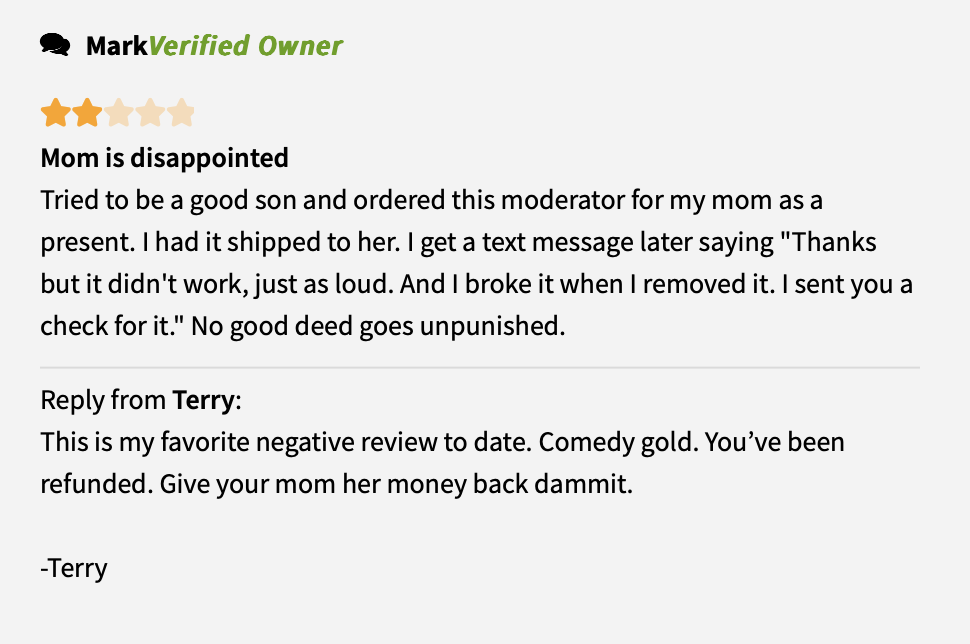Select the third faded rating star

click(x=119, y=113)
